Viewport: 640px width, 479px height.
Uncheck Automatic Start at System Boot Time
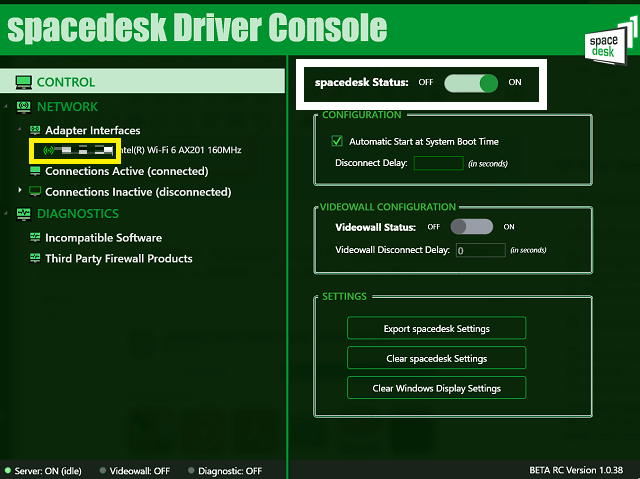337,141
